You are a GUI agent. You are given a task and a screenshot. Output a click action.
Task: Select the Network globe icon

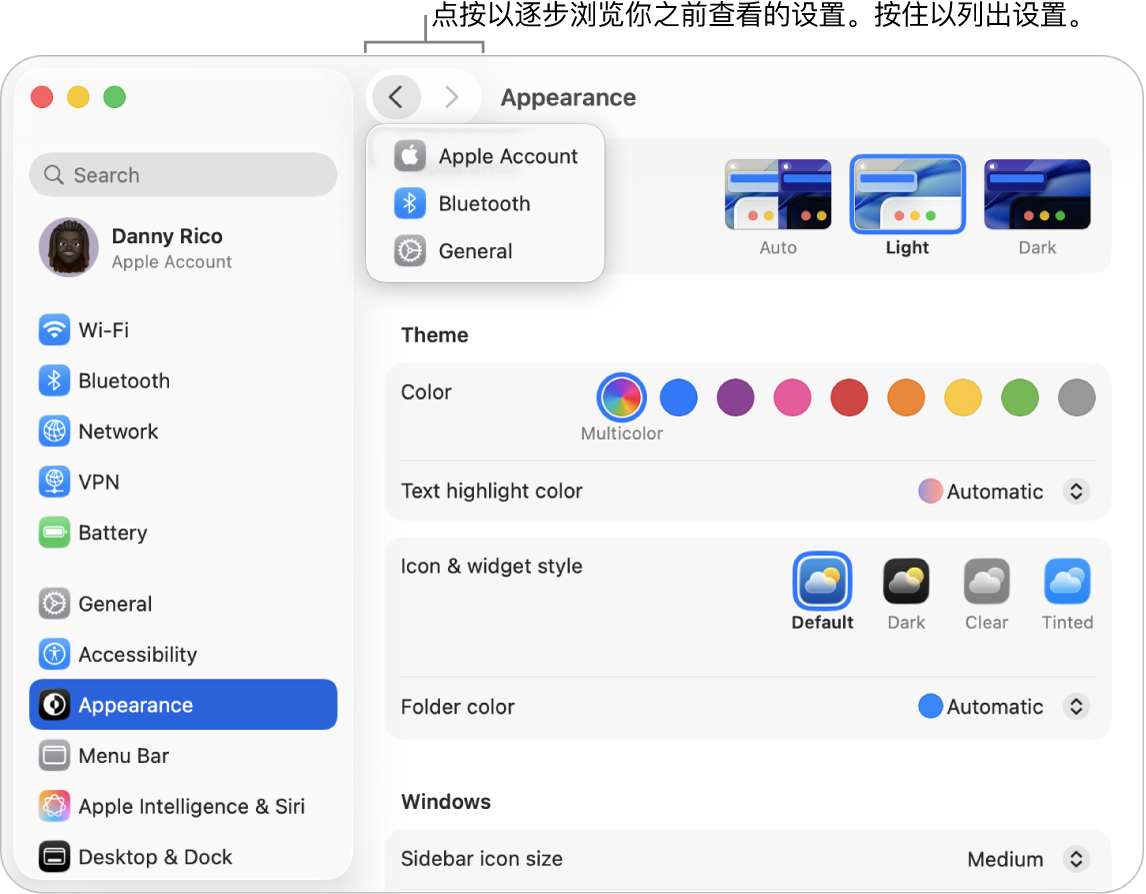(x=54, y=432)
